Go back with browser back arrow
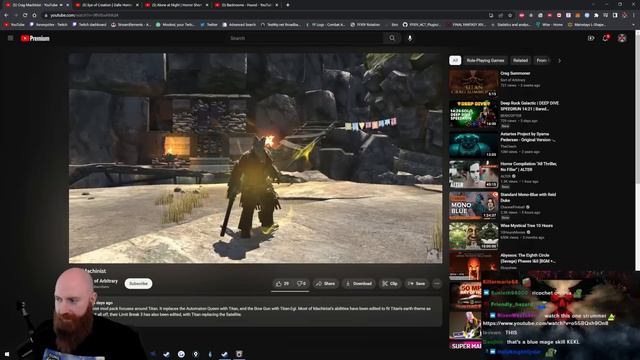 (6, 15)
